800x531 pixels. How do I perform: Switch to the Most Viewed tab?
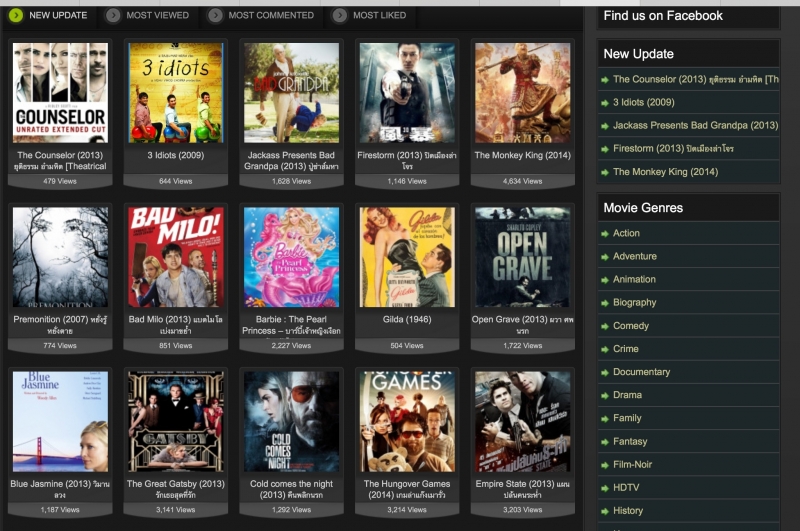coord(148,15)
